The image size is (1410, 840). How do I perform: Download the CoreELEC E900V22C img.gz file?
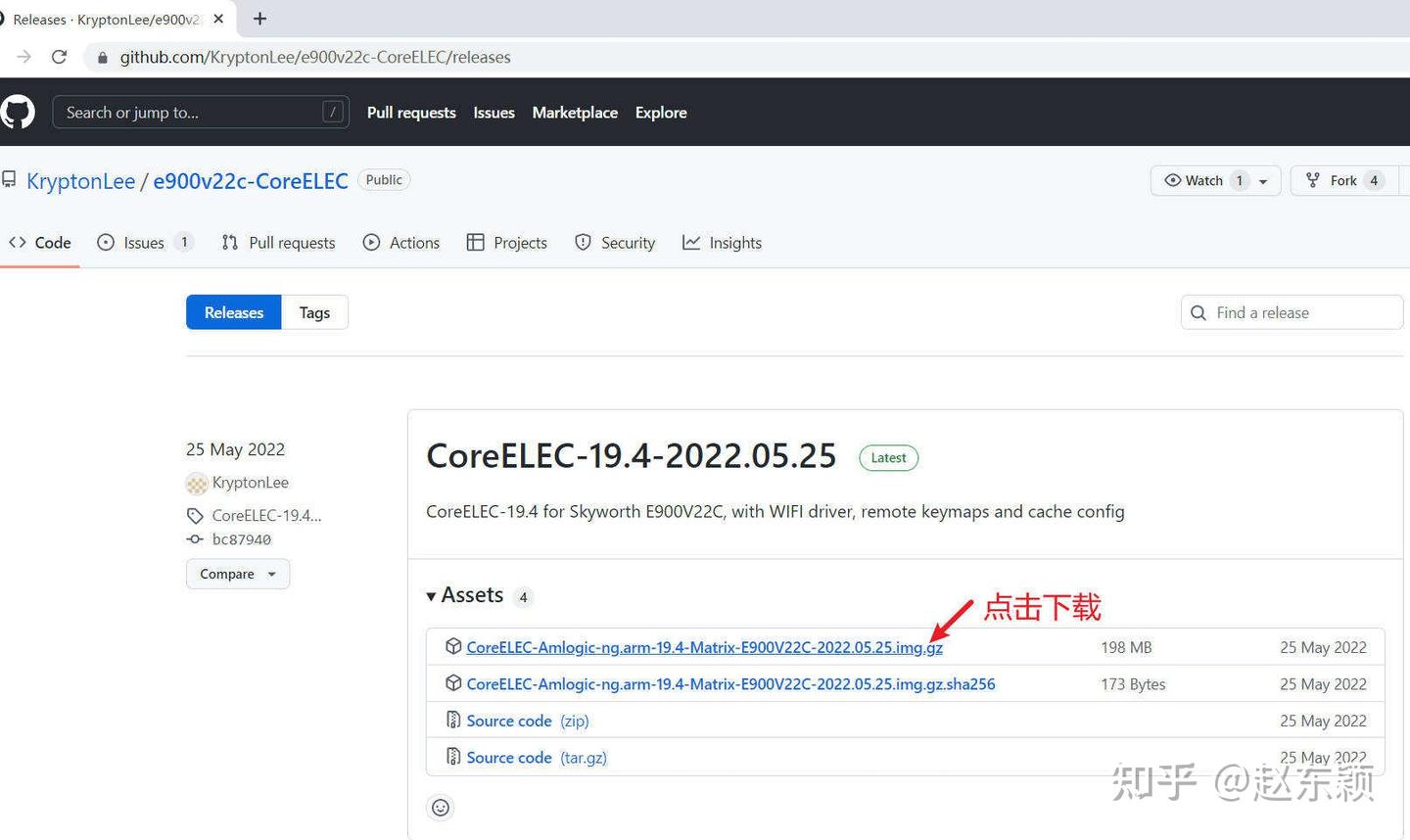(704, 647)
